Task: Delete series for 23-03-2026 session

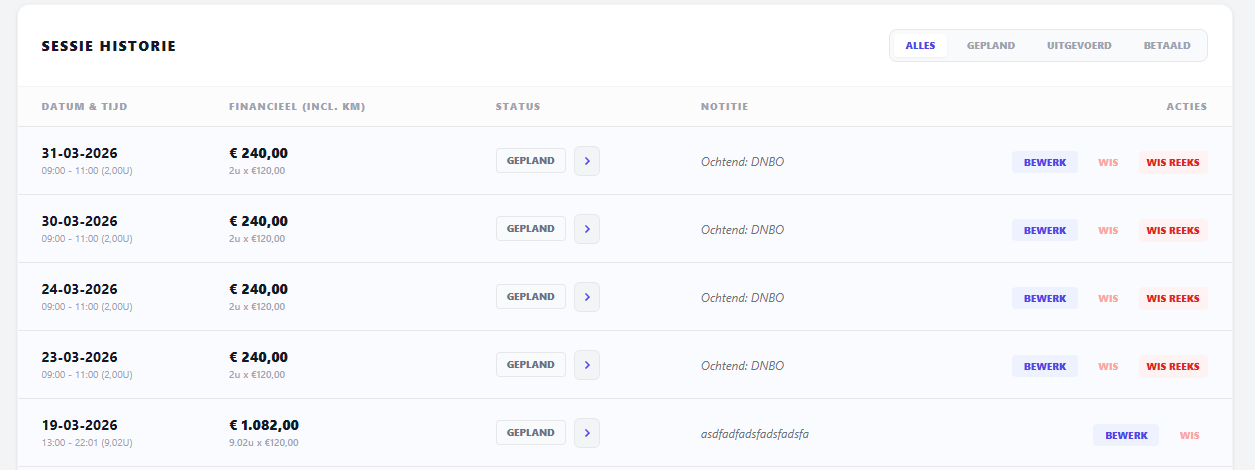Action: click(x=1173, y=366)
